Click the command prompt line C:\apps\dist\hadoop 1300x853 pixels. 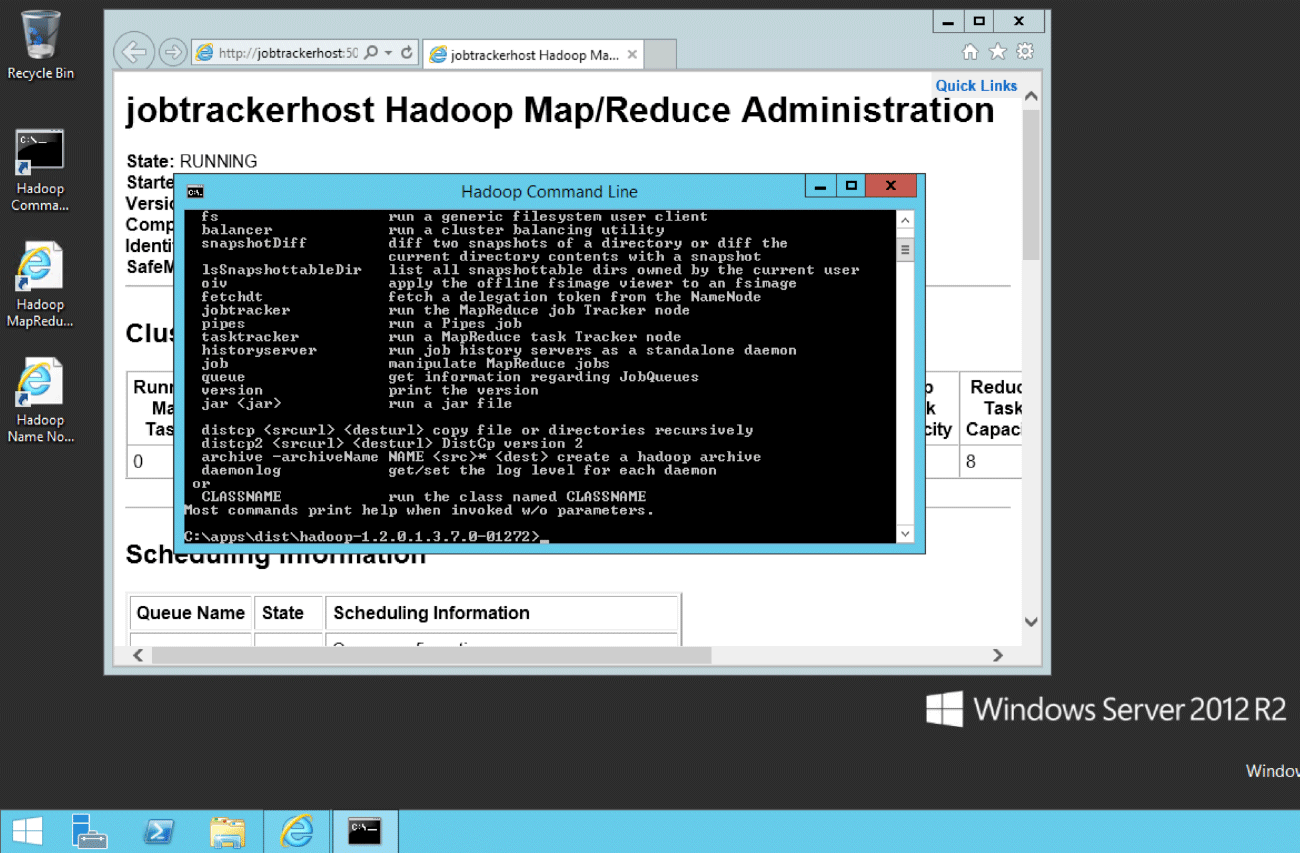coord(366,537)
